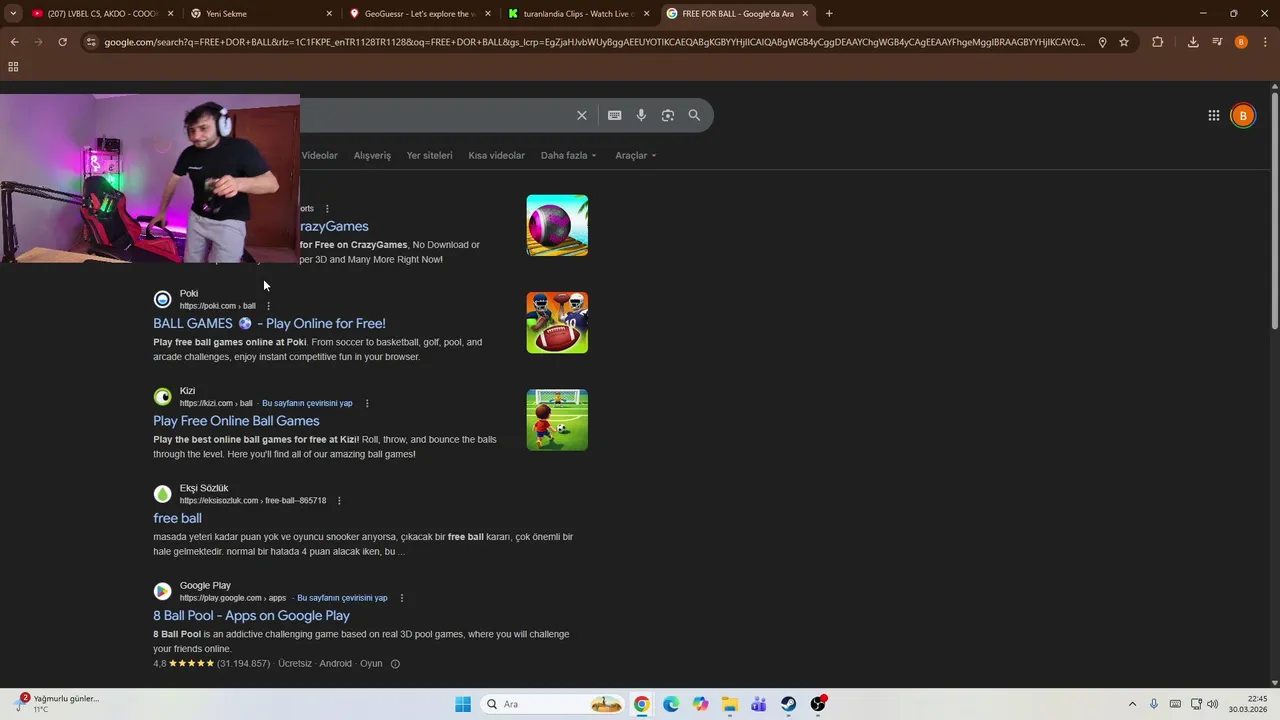Launch Microsoft Edge from the taskbar
The image size is (1280, 720).
coord(670,704)
